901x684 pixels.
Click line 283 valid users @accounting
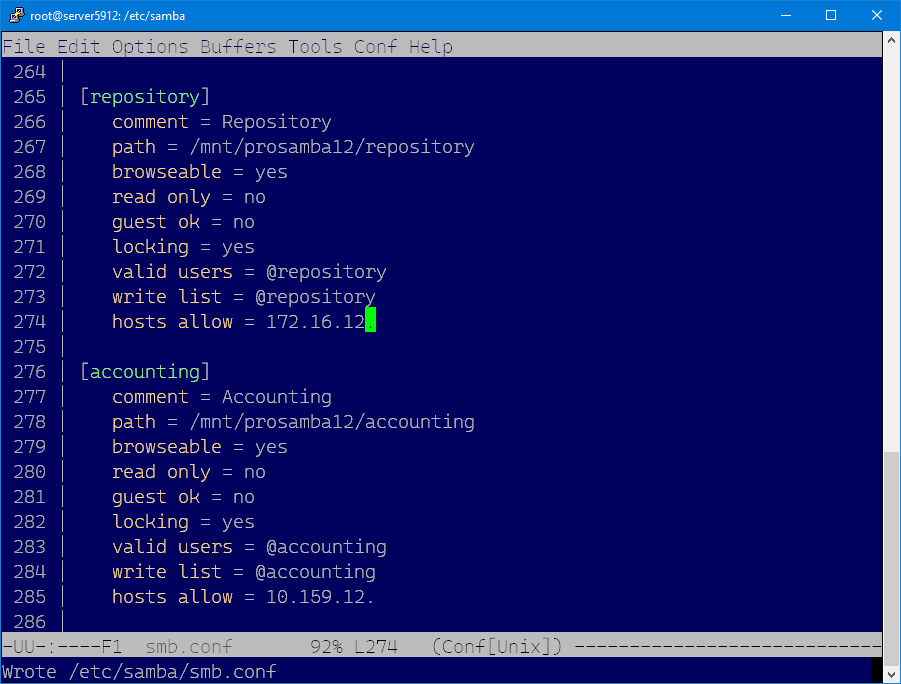(x=249, y=547)
